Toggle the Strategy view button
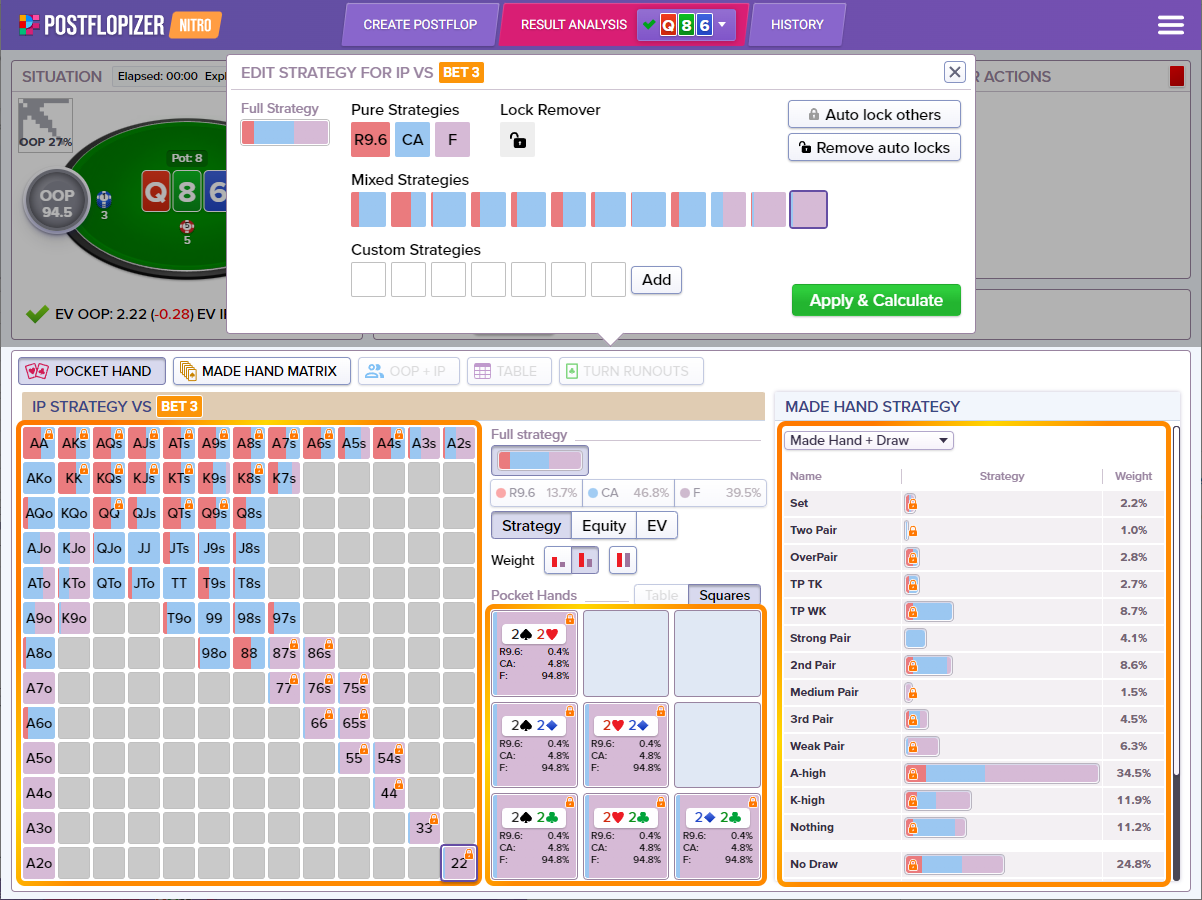This screenshot has width=1202, height=900. pyautogui.click(x=531, y=526)
